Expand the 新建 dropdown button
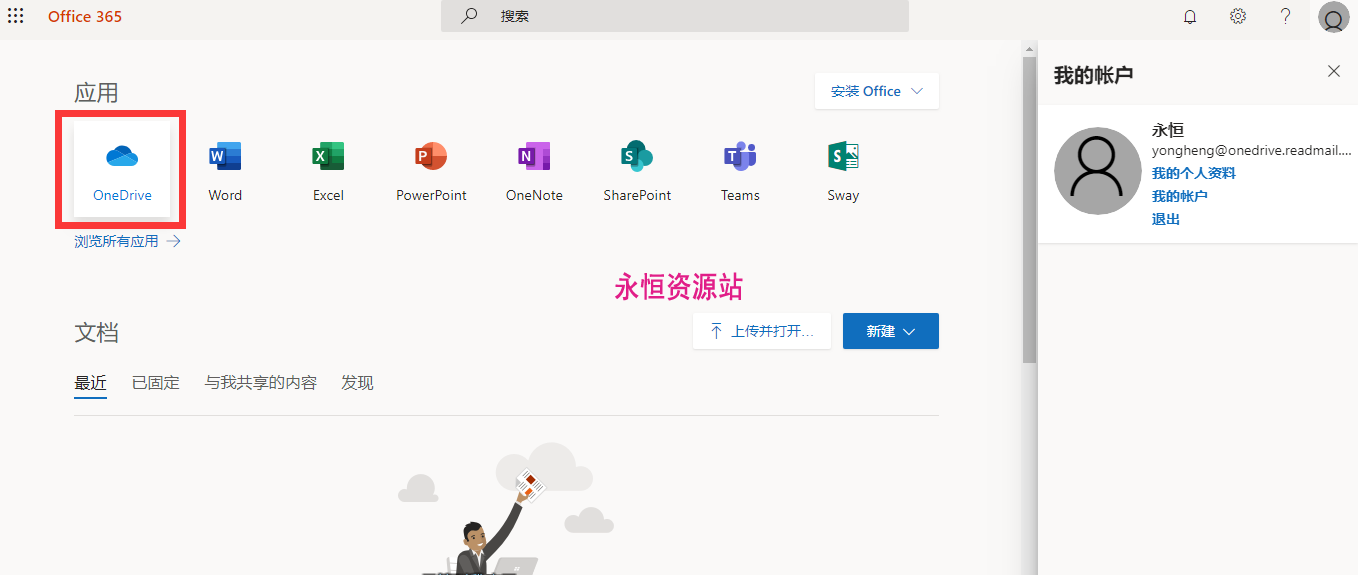This screenshot has height=575, width=1358. point(891,331)
